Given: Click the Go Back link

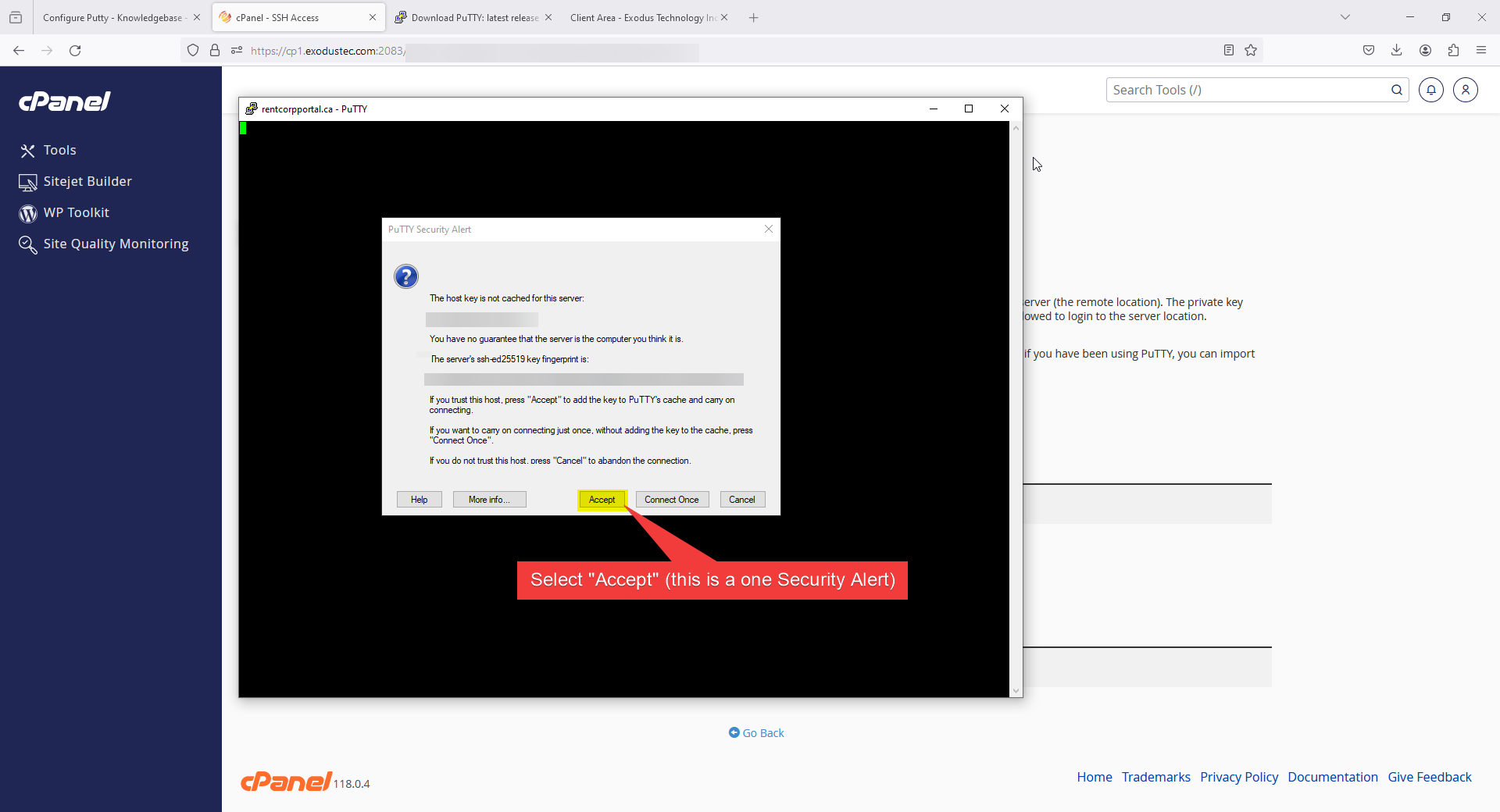Looking at the screenshot, I should pyautogui.click(x=762, y=732).
